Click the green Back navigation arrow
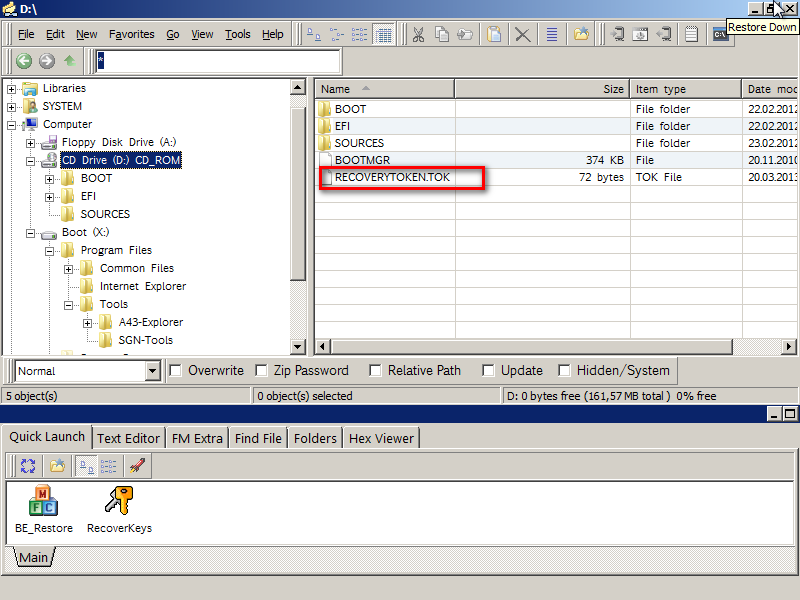Screen dimensions: 800x600 pyautogui.click(x=24, y=61)
